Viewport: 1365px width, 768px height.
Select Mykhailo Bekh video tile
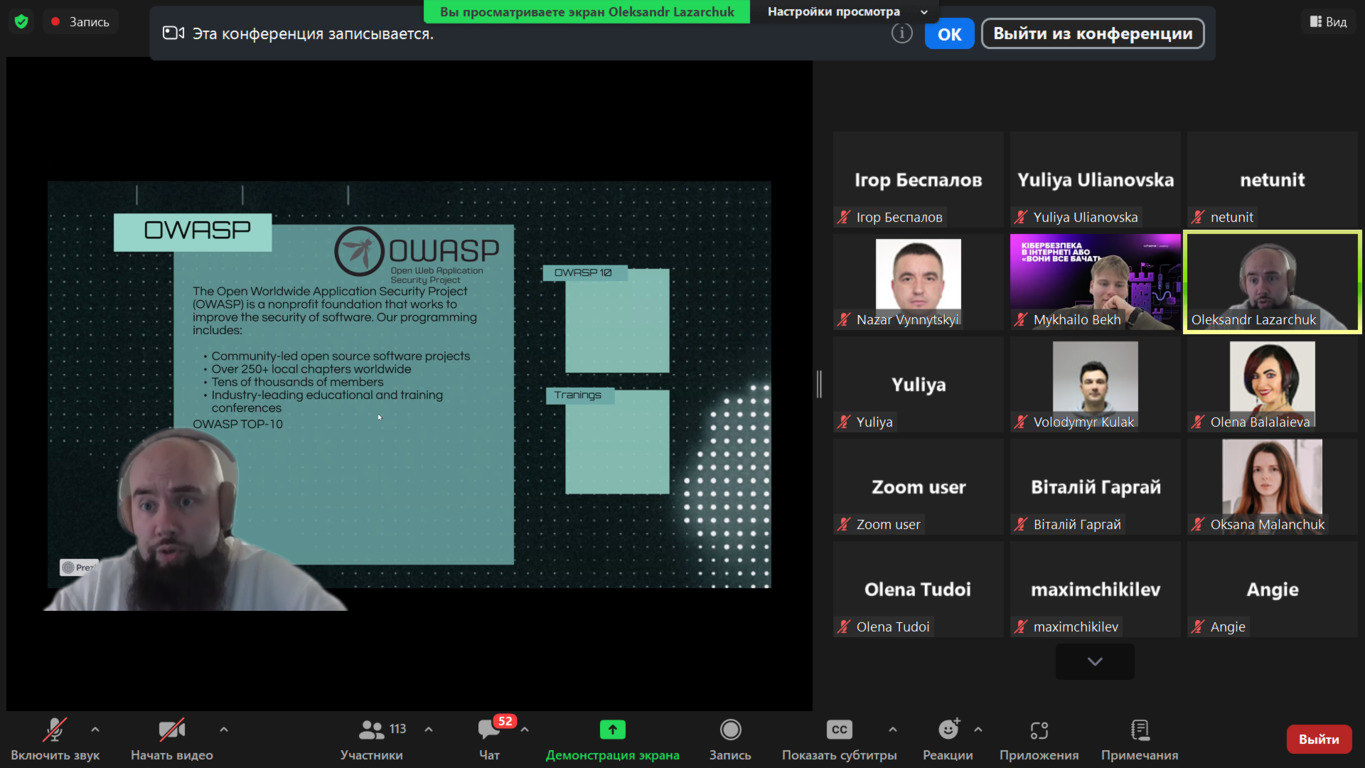tap(1095, 282)
